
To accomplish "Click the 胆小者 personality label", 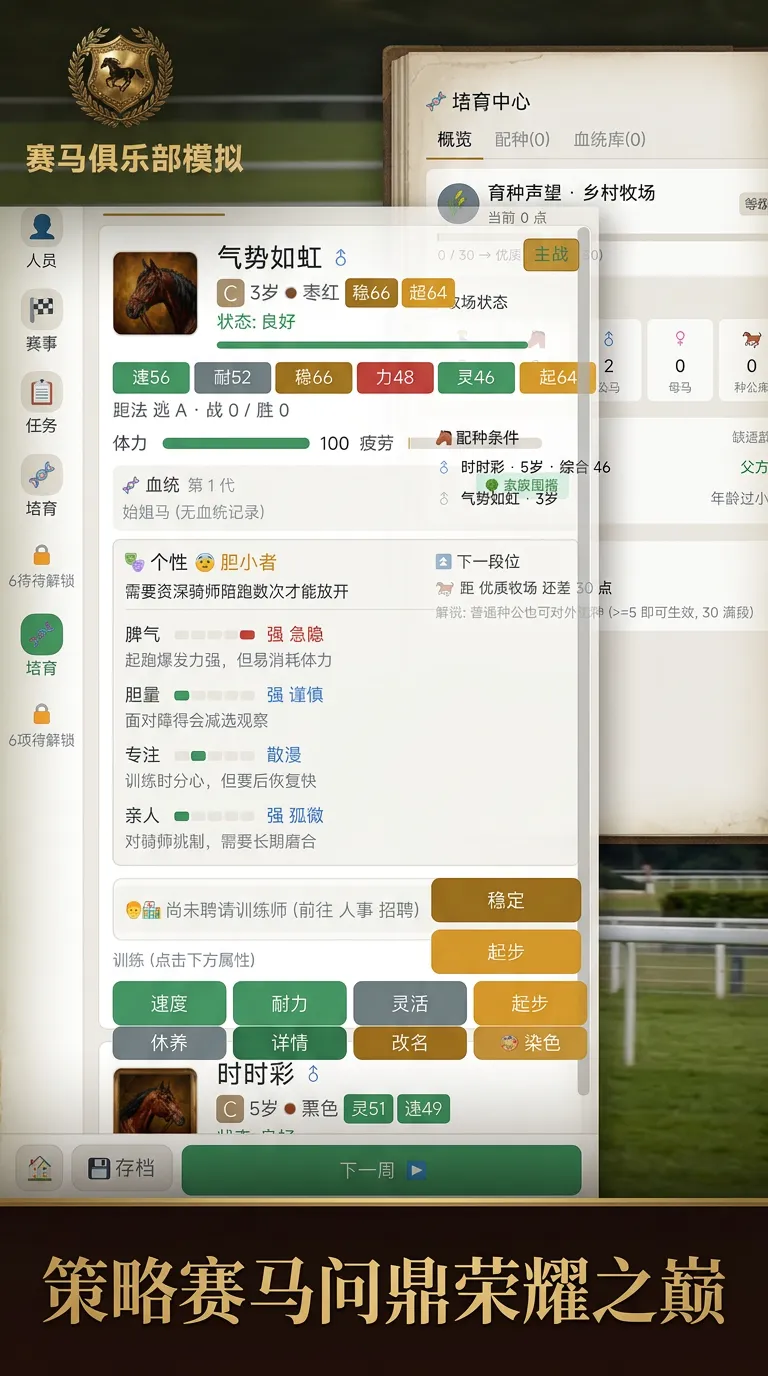I will pos(248,562).
